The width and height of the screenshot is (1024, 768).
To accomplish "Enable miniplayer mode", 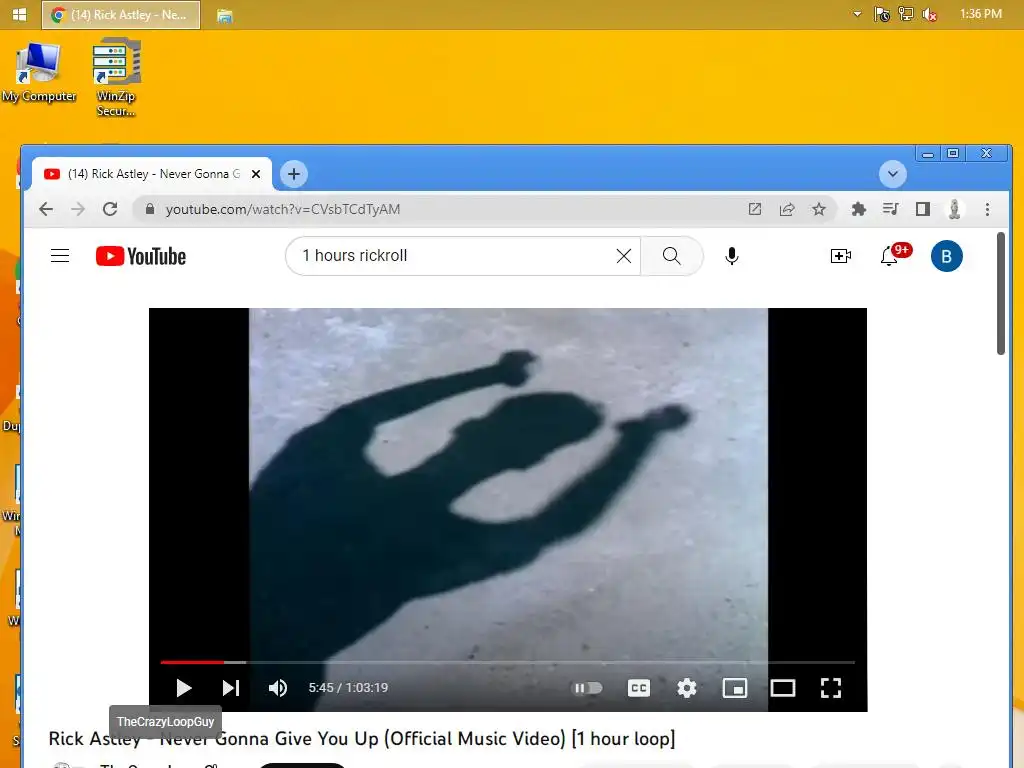I will [735, 688].
